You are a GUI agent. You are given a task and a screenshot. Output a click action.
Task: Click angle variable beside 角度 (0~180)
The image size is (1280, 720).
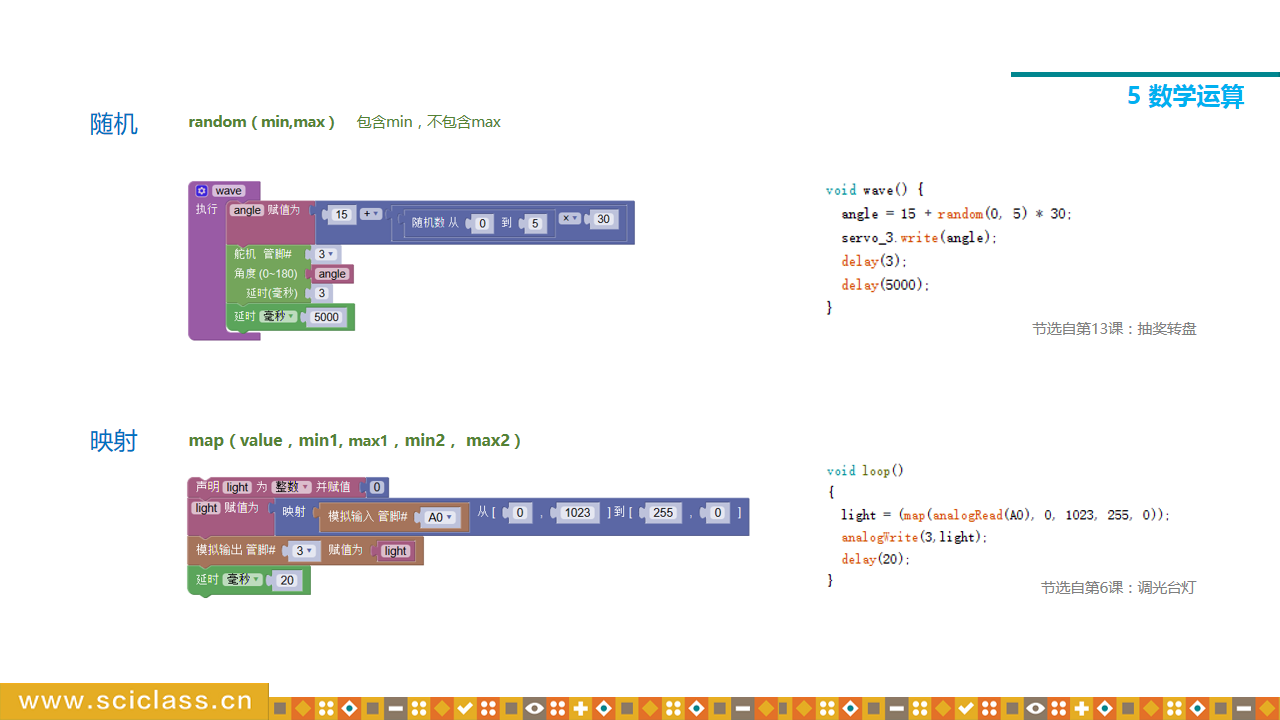[x=332, y=274]
